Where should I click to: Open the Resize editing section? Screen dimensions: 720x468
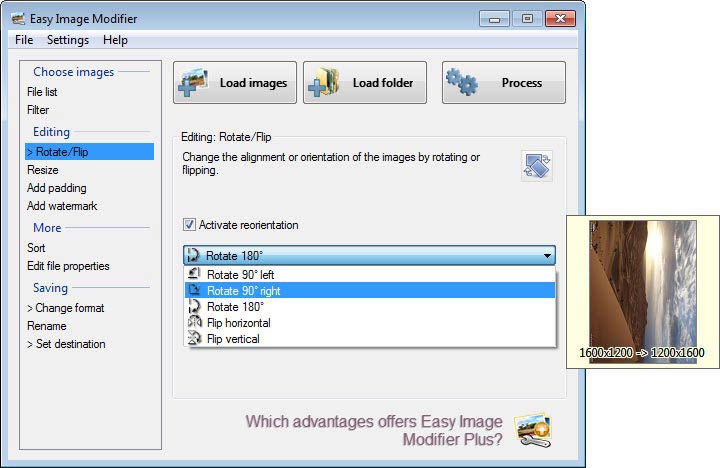coord(42,170)
